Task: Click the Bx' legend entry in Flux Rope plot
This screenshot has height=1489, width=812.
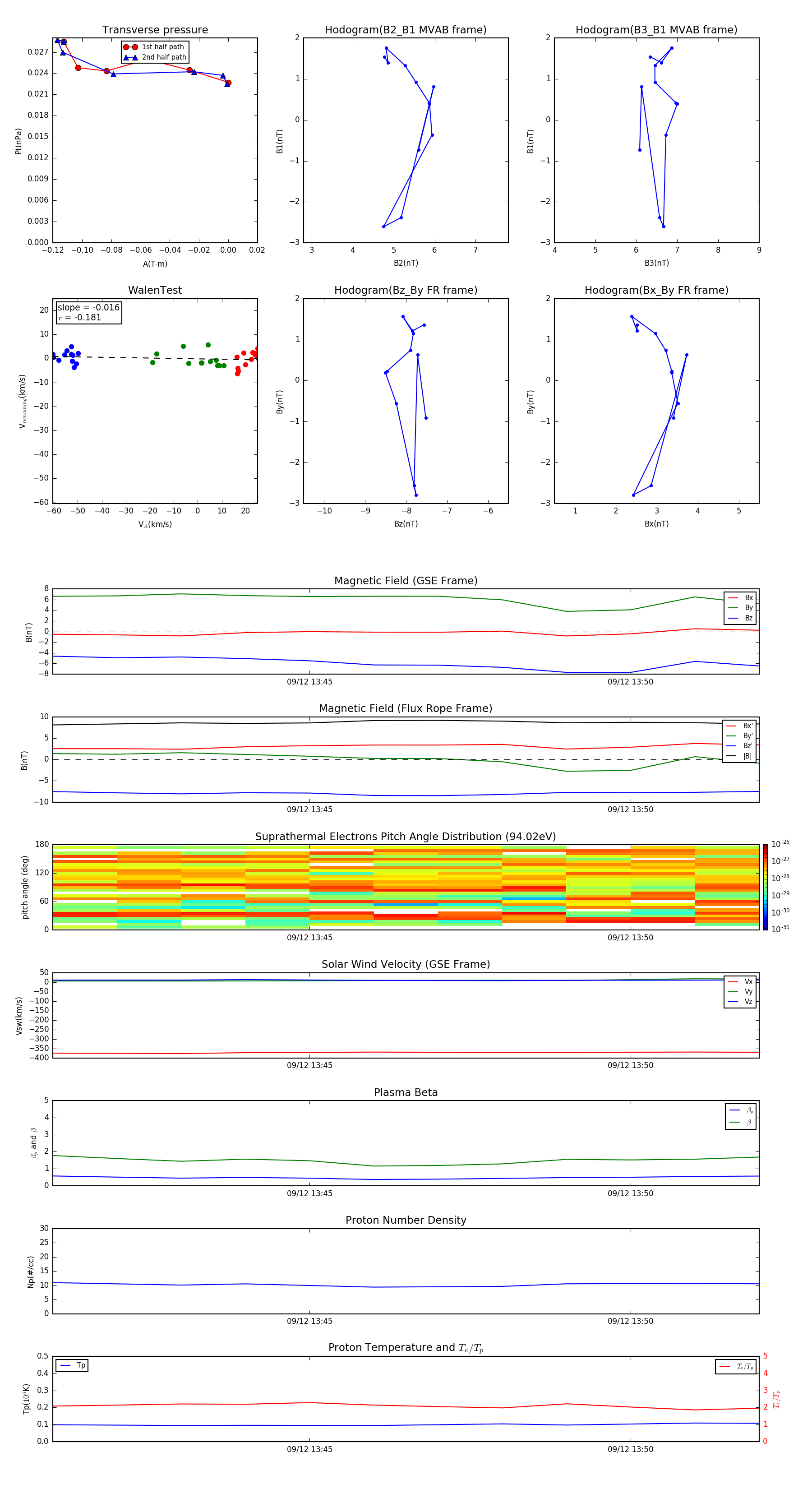Action: [739, 726]
